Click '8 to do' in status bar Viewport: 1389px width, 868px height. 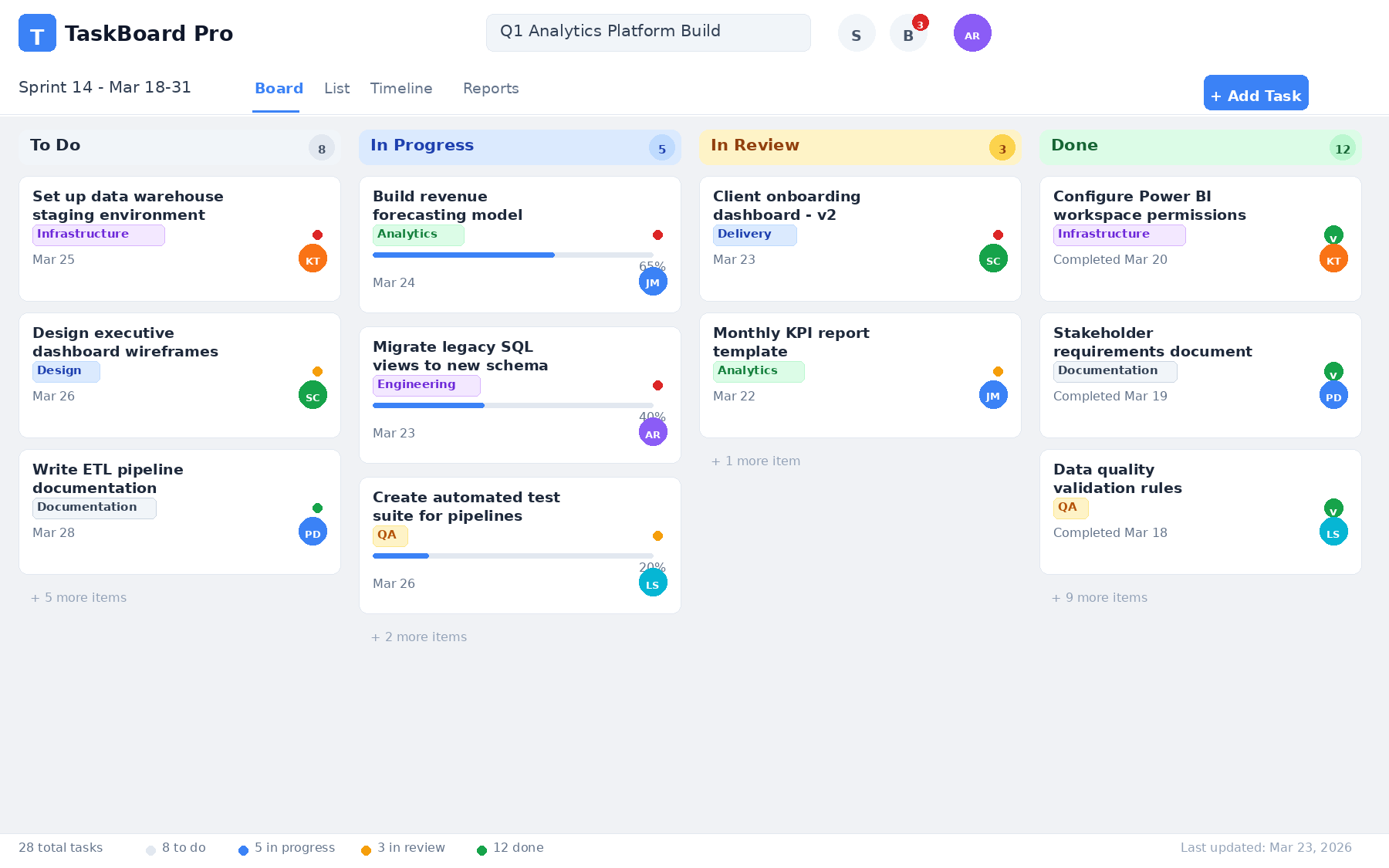tap(184, 847)
